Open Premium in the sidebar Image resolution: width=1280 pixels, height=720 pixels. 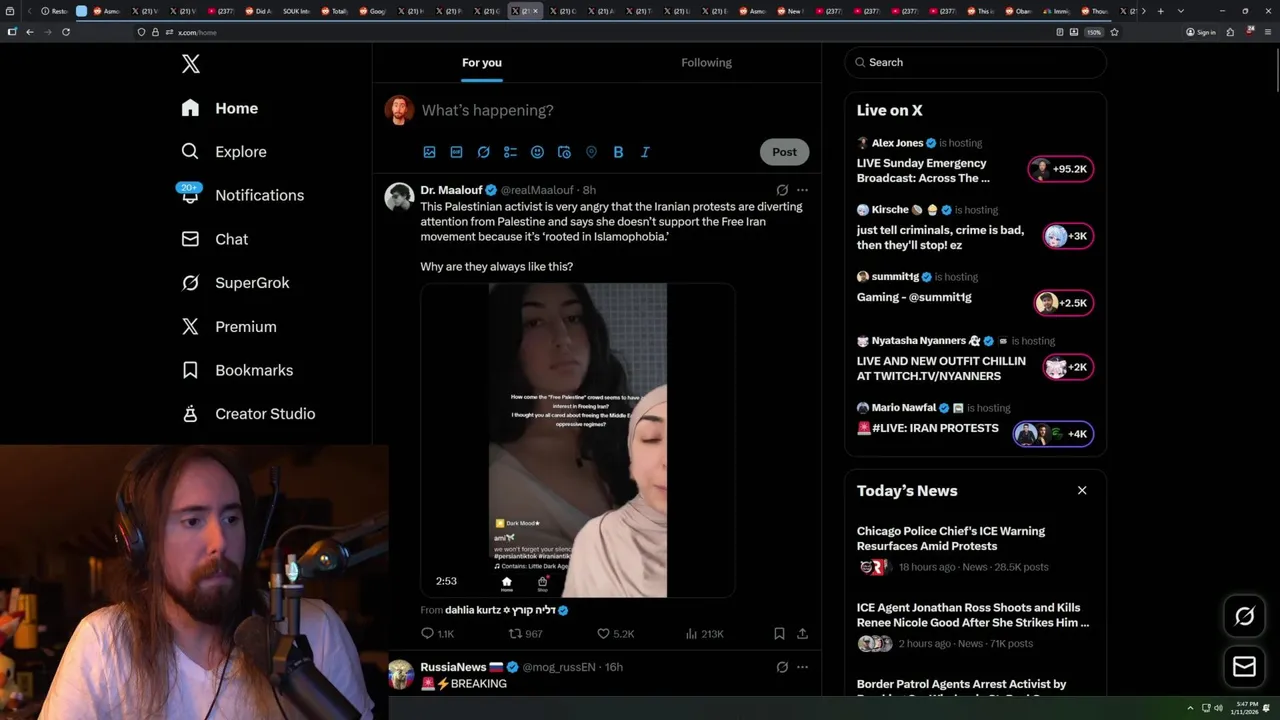click(229, 327)
